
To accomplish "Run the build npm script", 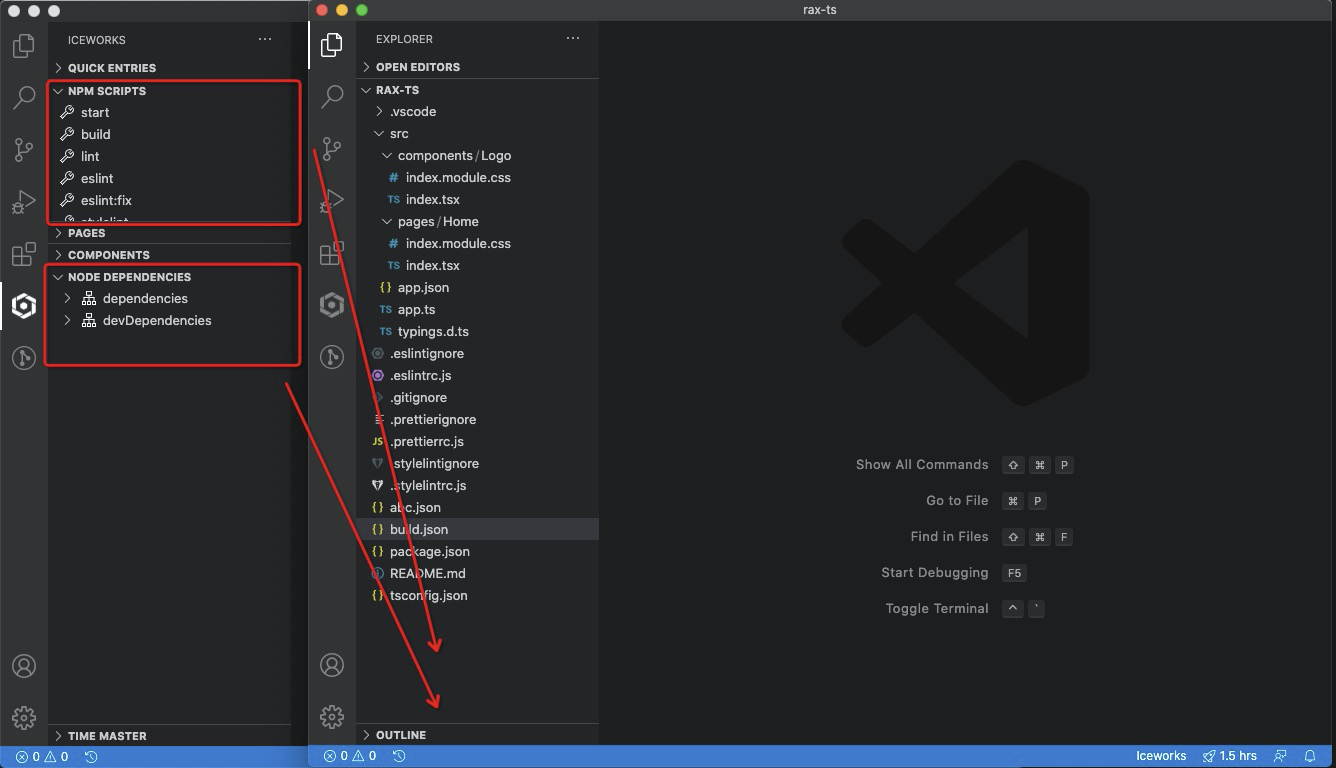I will 95,134.
